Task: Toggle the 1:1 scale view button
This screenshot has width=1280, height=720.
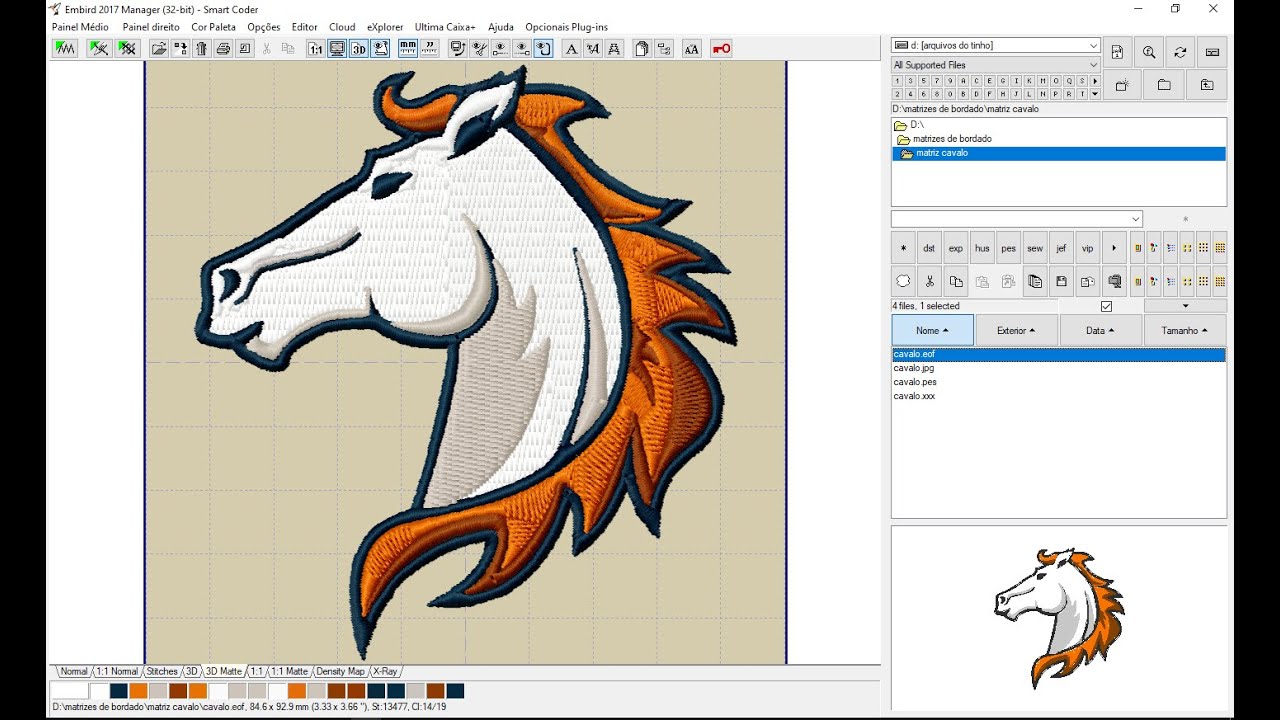Action: tap(315, 48)
